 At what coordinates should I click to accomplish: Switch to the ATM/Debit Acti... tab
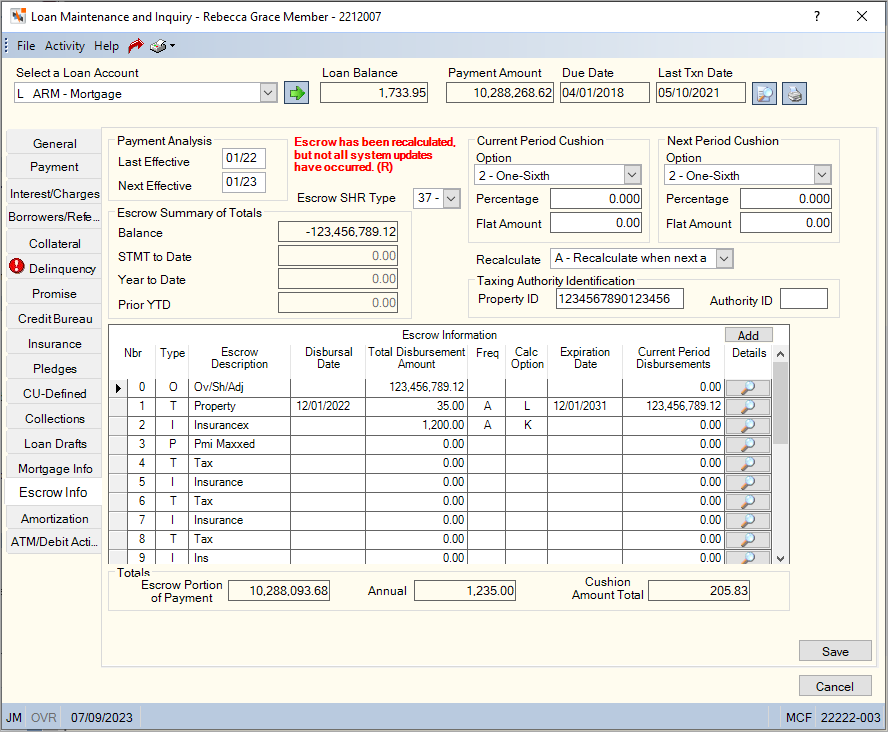[54, 542]
